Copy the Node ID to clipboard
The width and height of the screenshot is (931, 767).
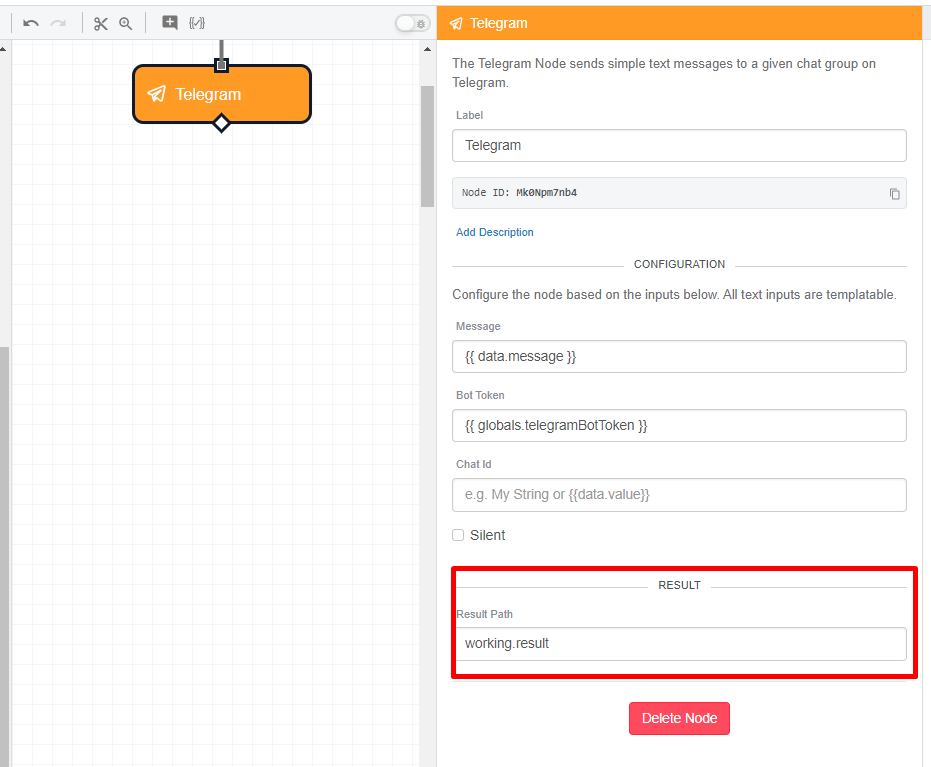click(894, 194)
